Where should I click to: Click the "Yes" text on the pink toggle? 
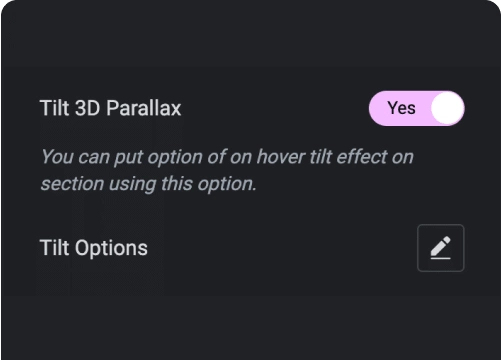tap(401, 108)
